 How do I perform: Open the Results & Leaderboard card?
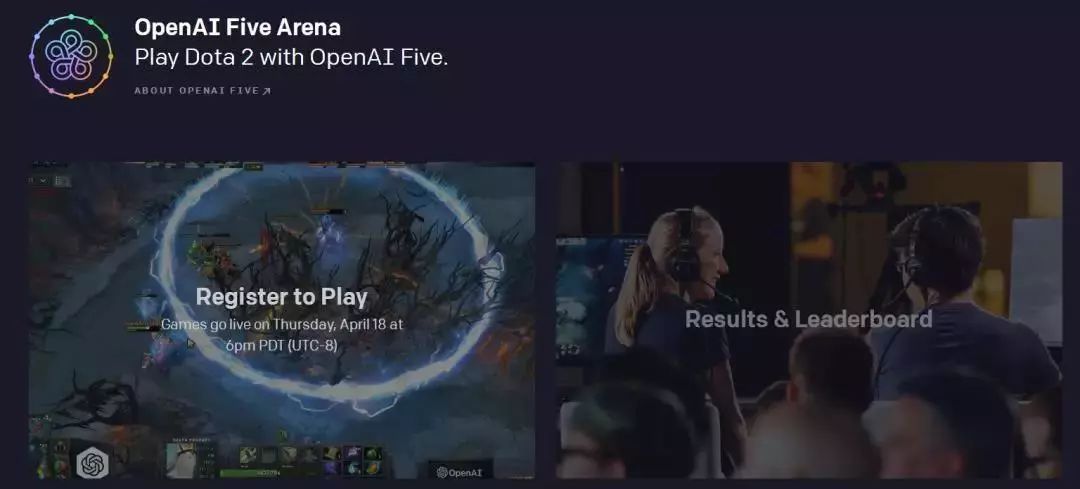(809, 320)
